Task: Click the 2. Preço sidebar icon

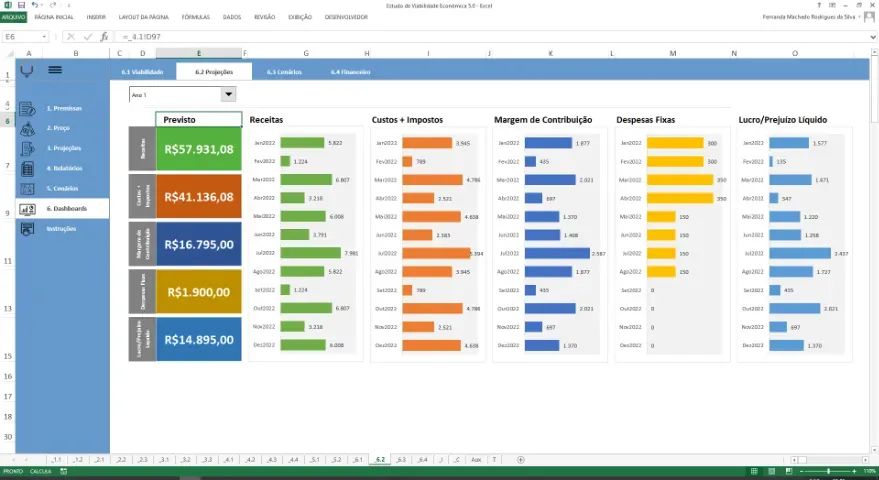Action: 27,128
